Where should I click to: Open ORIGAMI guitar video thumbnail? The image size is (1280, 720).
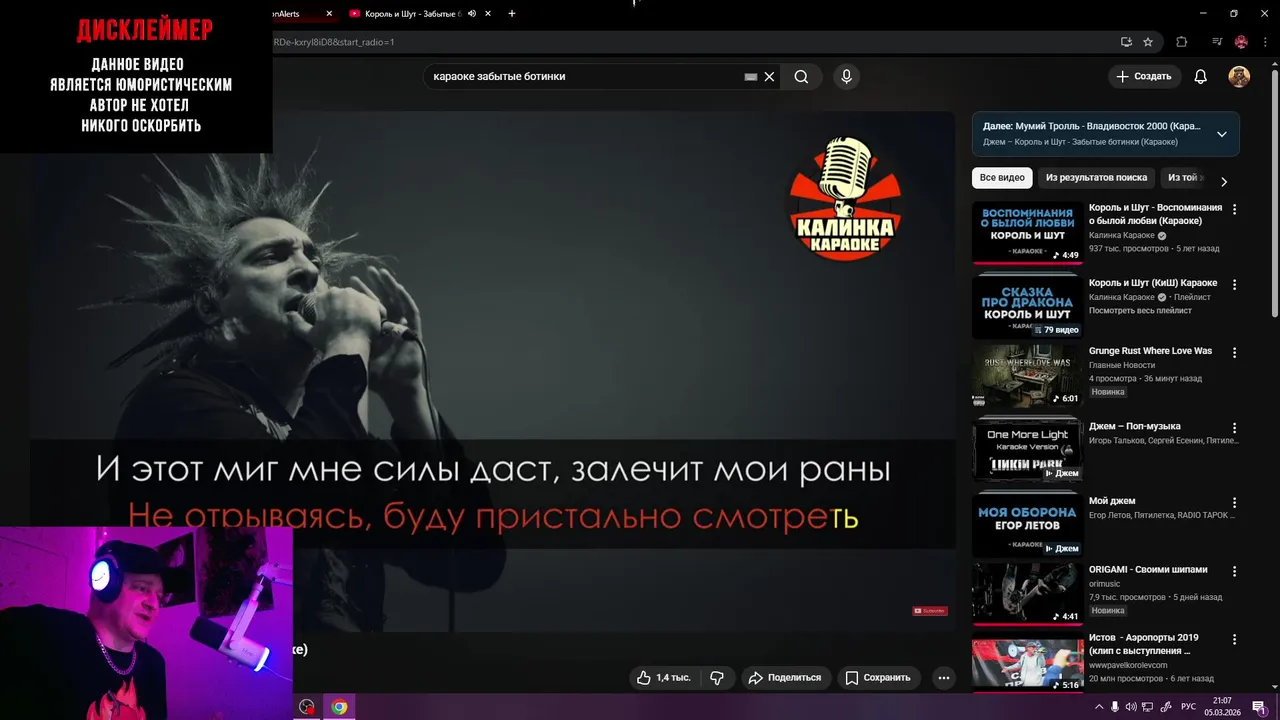1027,594
